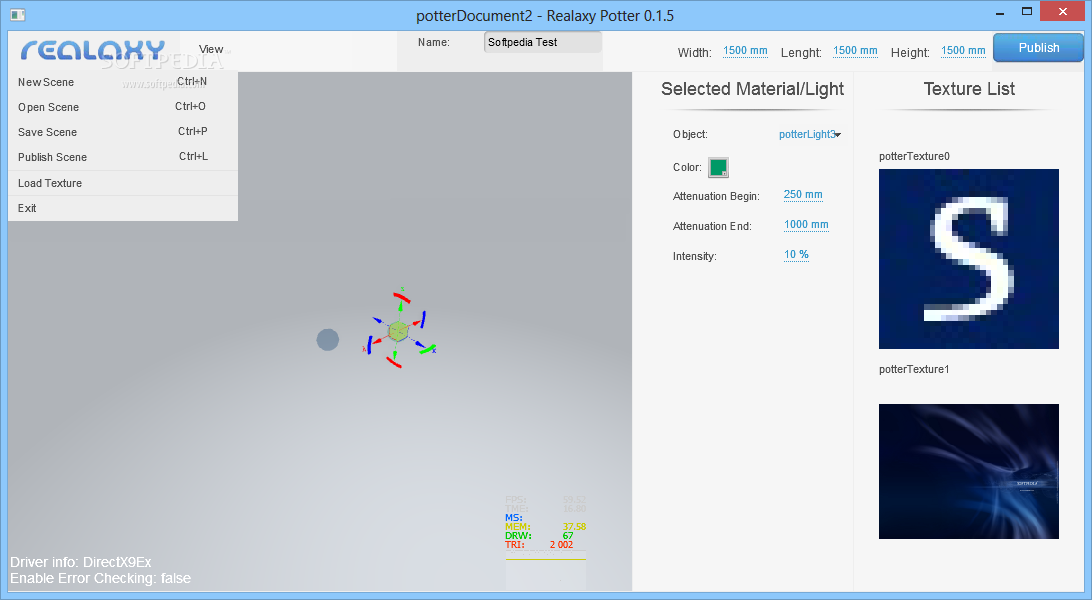The width and height of the screenshot is (1092, 600).
Task: Select the gray light sphere in viewport
Action: tap(327, 340)
